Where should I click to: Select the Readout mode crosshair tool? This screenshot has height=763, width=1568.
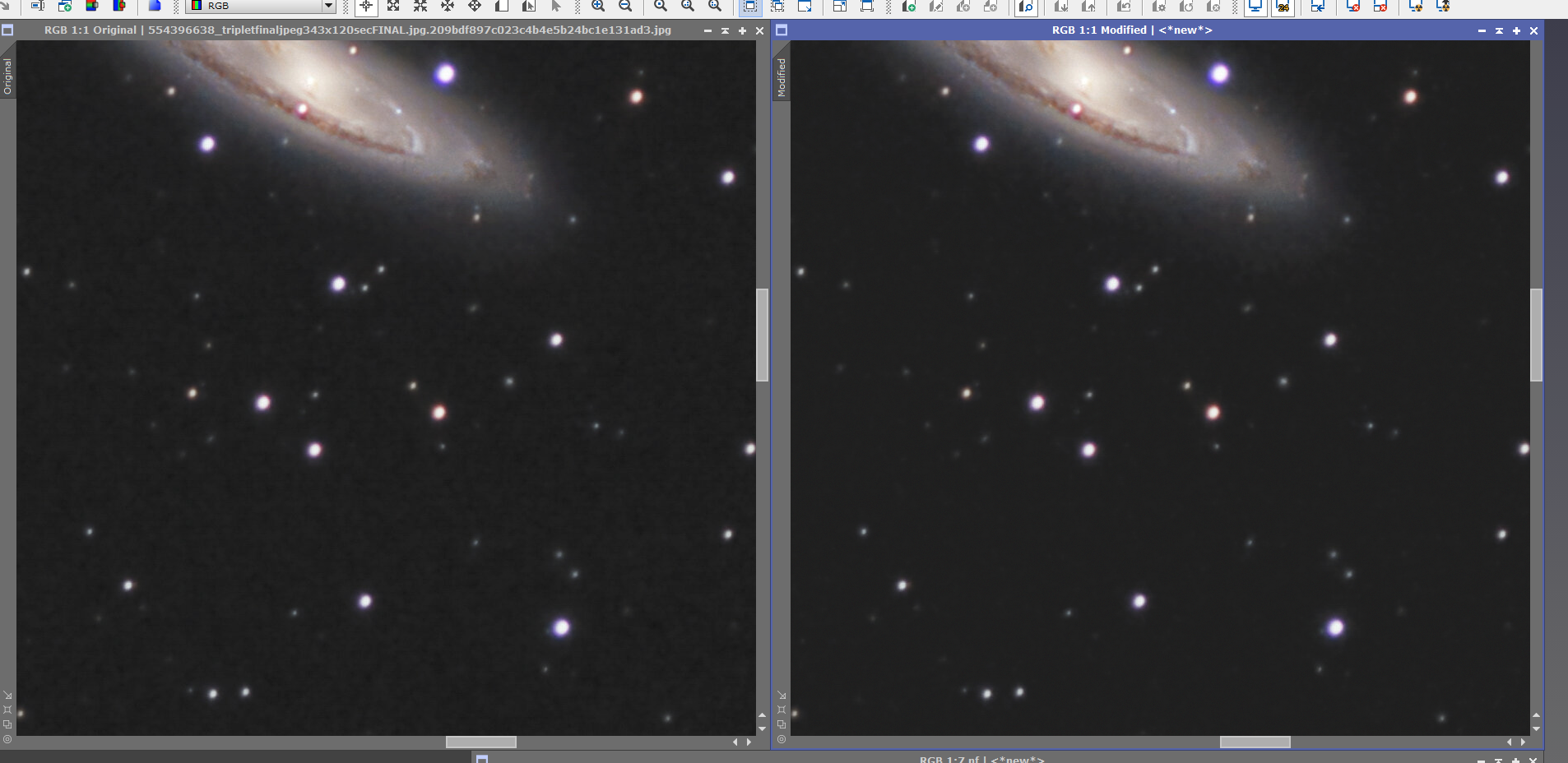pos(366,7)
